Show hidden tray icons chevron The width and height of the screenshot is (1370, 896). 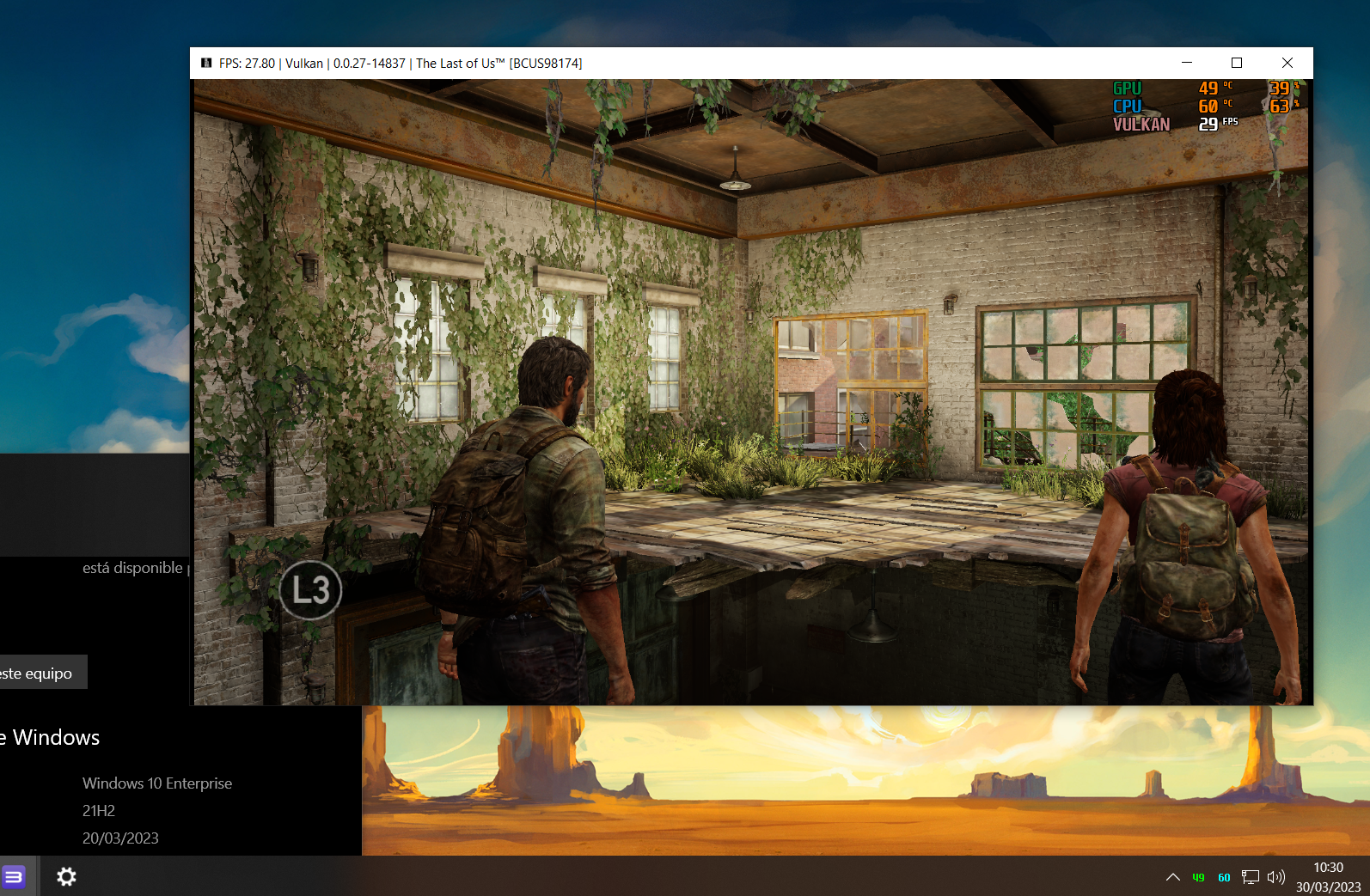[x=1173, y=877]
